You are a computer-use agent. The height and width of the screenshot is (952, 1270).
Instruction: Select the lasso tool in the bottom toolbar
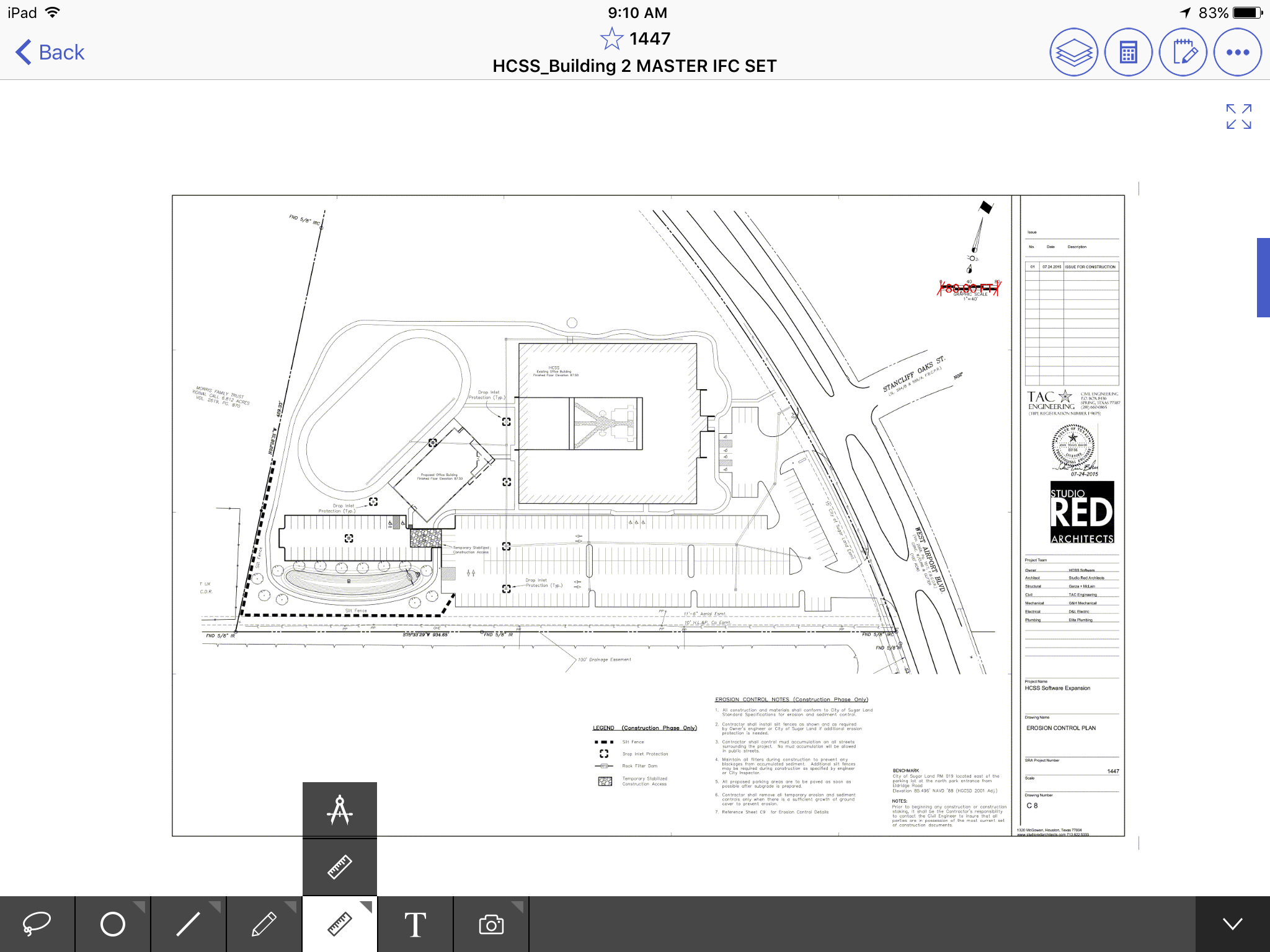[37, 924]
